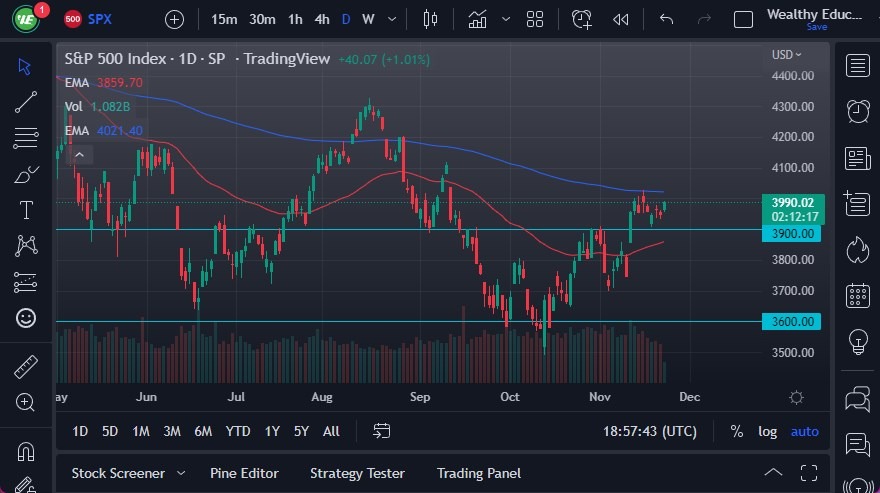
Task: Toggle the auto scale option
Action: point(804,431)
